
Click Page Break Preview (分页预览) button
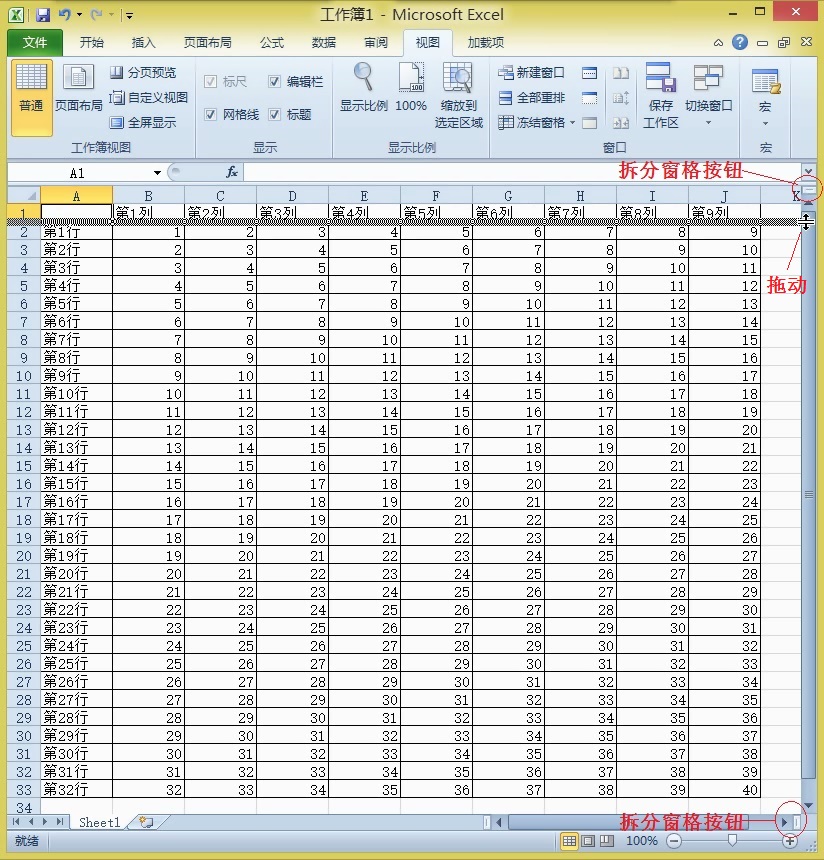(143, 72)
